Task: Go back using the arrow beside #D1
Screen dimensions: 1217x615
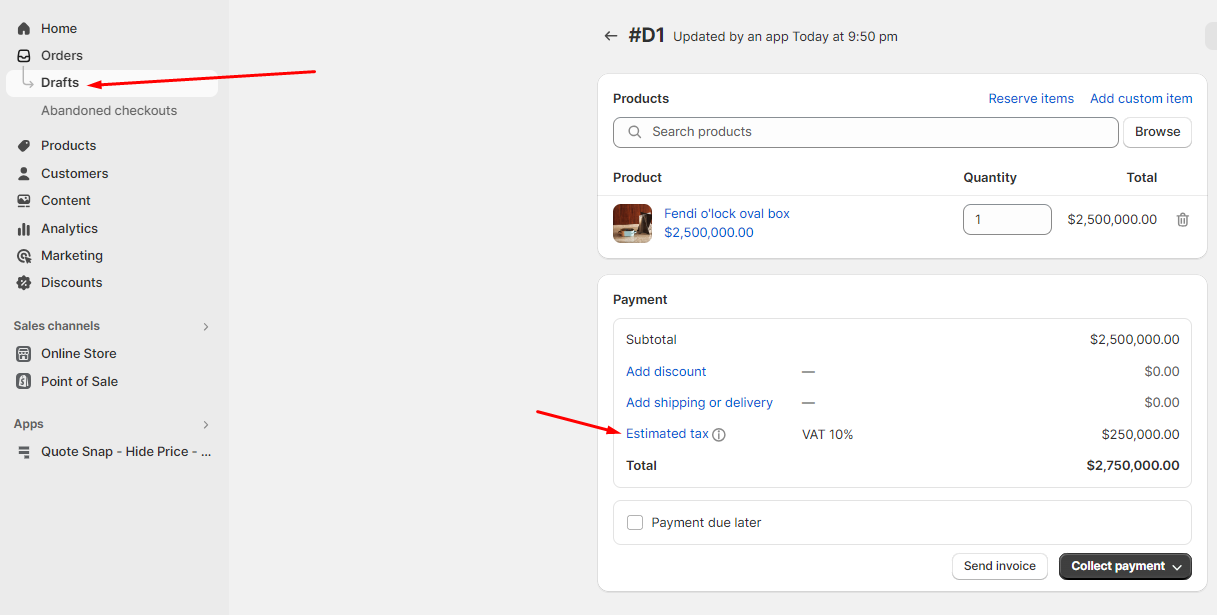Action: click(611, 36)
